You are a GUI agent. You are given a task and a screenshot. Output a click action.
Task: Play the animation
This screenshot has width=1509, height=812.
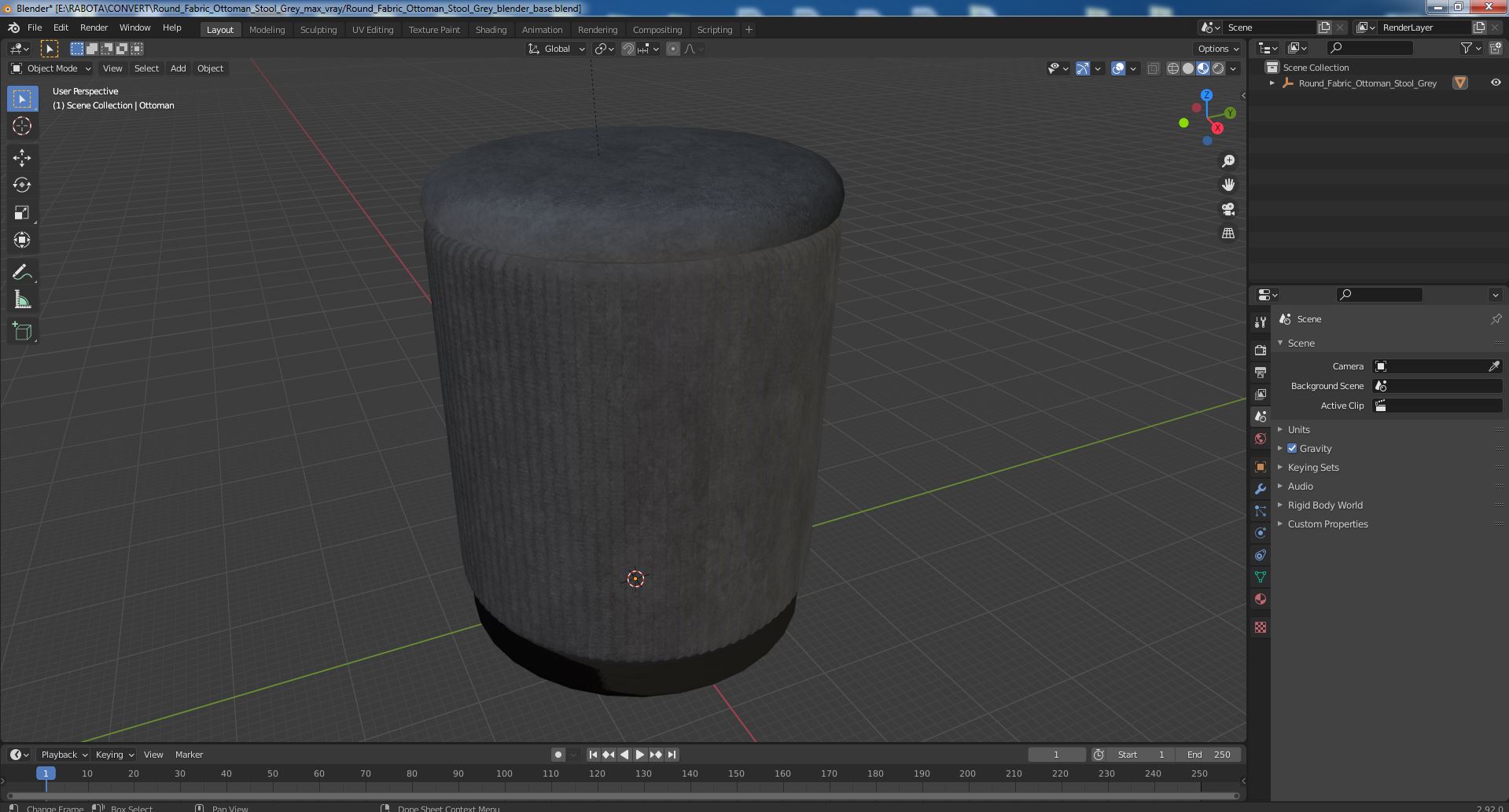640,755
